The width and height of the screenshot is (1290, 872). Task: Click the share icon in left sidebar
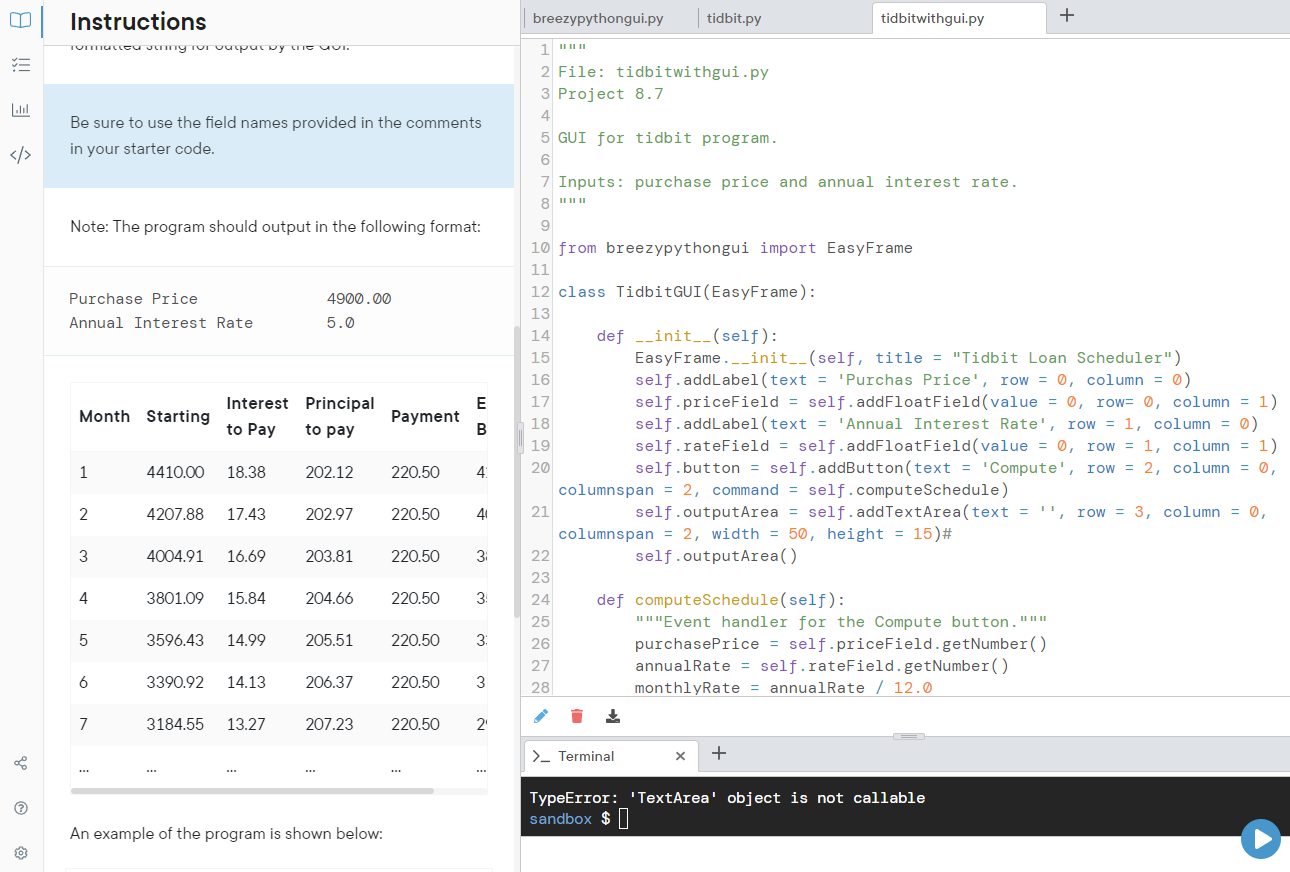[21, 764]
